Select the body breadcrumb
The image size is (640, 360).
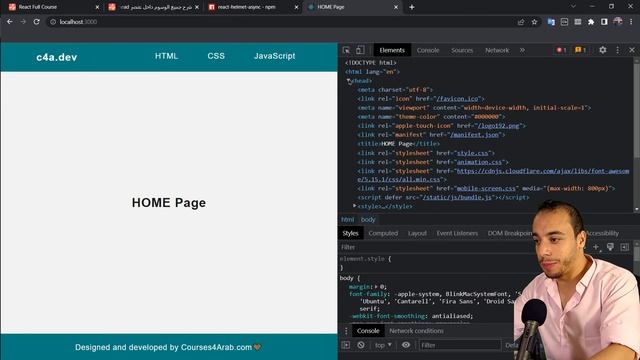[368, 220]
